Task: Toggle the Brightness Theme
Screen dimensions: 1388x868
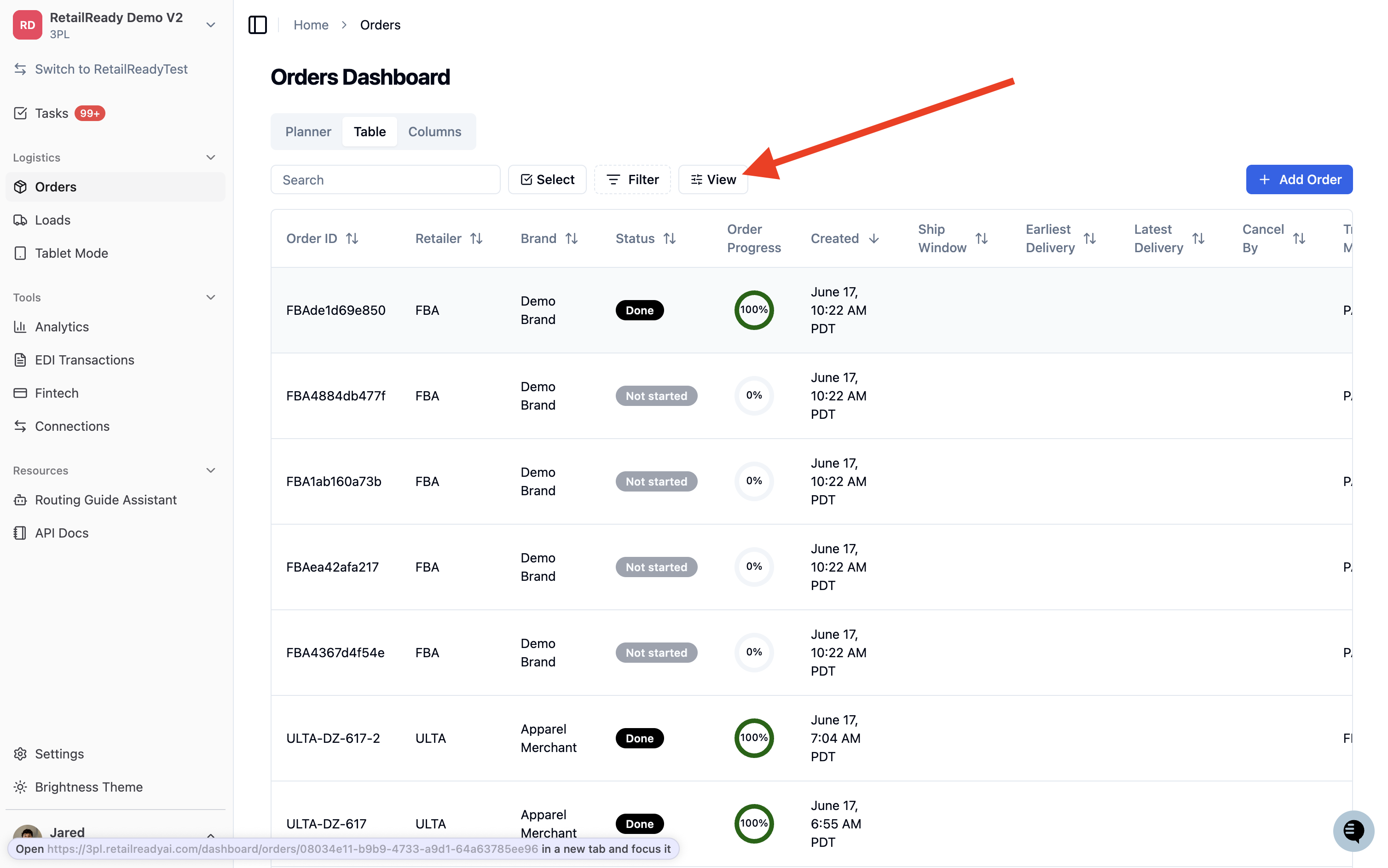Action: pyautogui.click(x=79, y=787)
